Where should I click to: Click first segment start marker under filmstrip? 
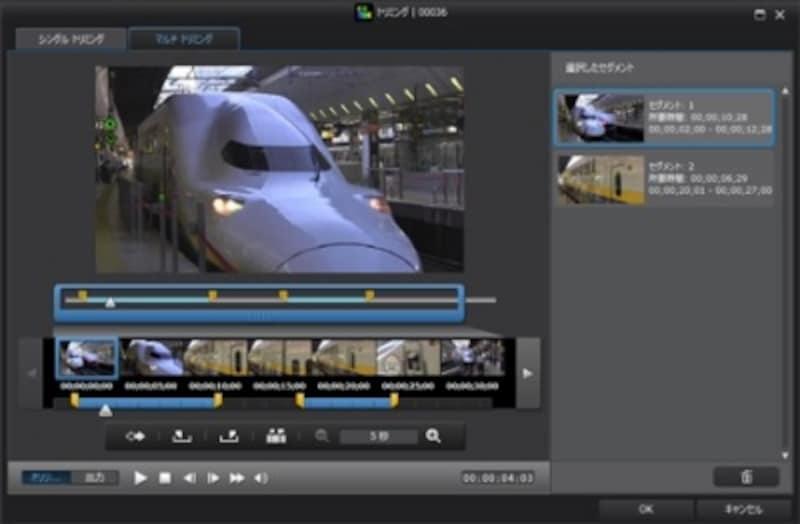(74, 401)
